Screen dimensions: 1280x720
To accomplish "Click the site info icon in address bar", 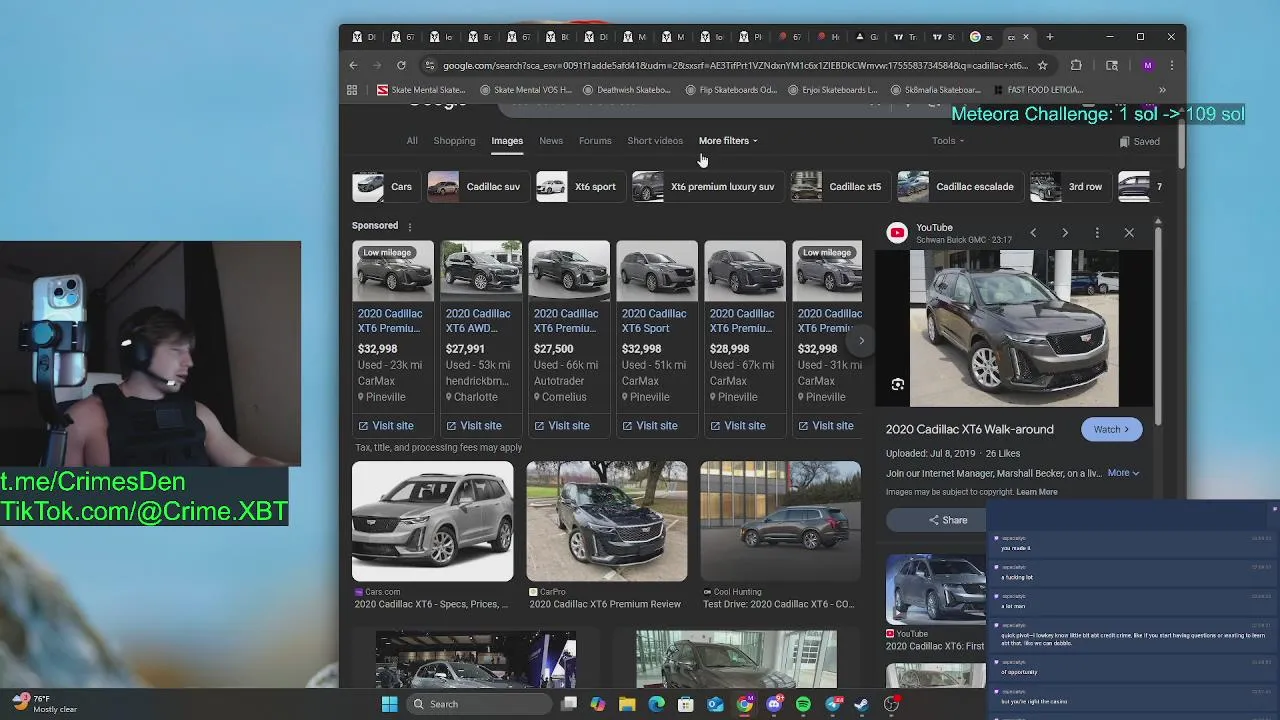I will pyautogui.click(x=430, y=65).
